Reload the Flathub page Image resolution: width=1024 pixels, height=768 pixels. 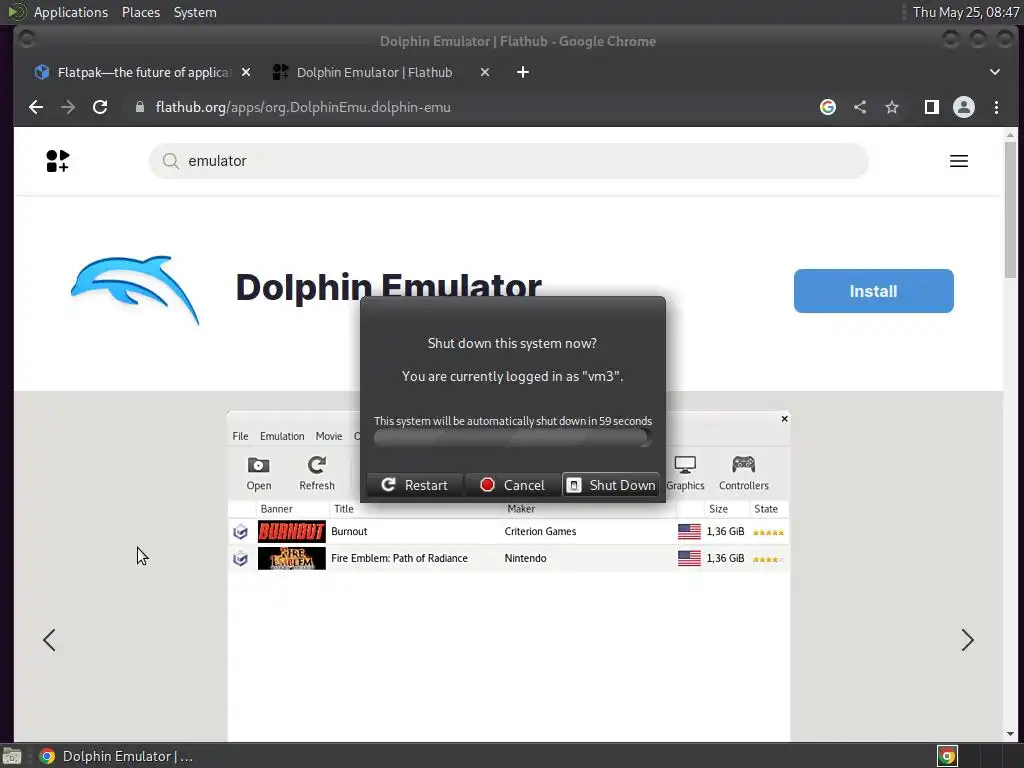[x=100, y=107]
